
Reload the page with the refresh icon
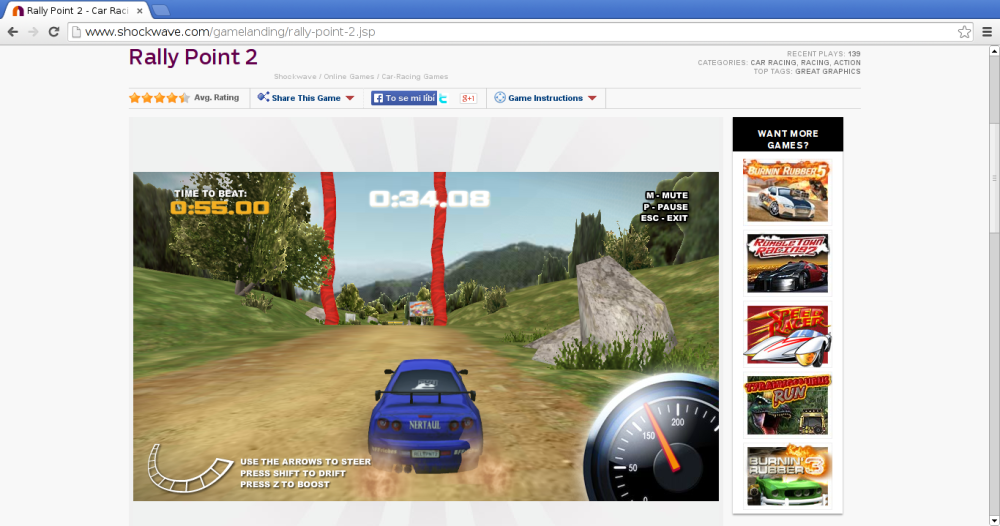click(x=54, y=32)
